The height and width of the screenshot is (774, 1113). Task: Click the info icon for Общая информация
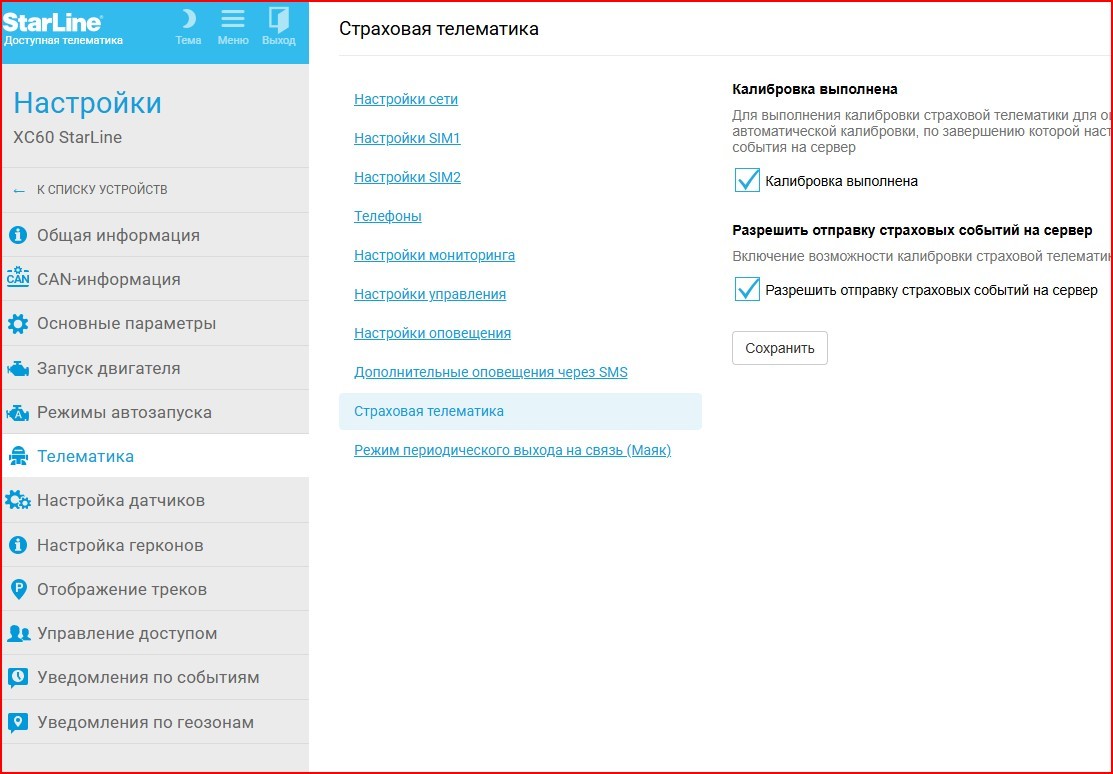coord(18,235)
